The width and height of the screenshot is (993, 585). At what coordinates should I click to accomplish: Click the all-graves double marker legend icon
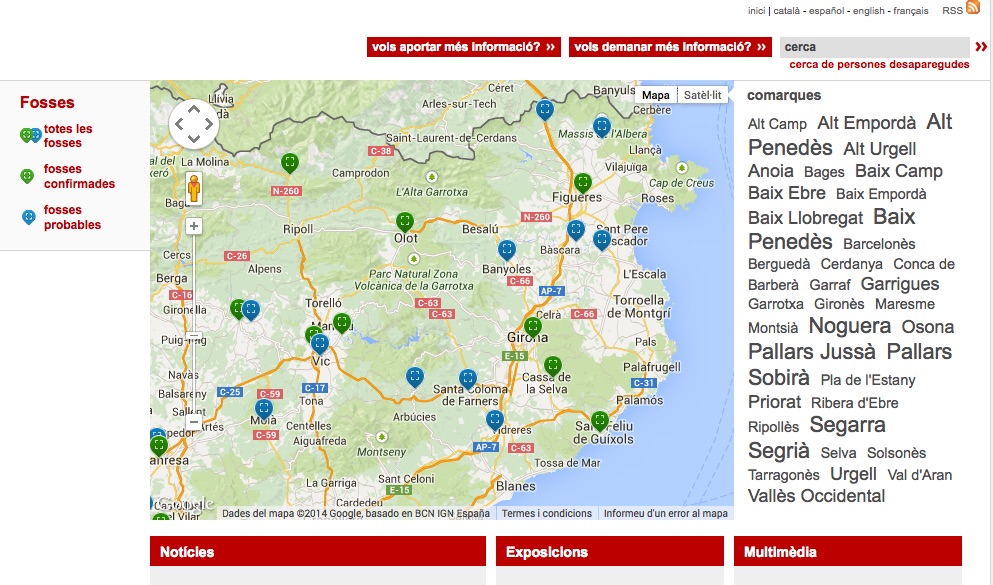tap(30, 135)
